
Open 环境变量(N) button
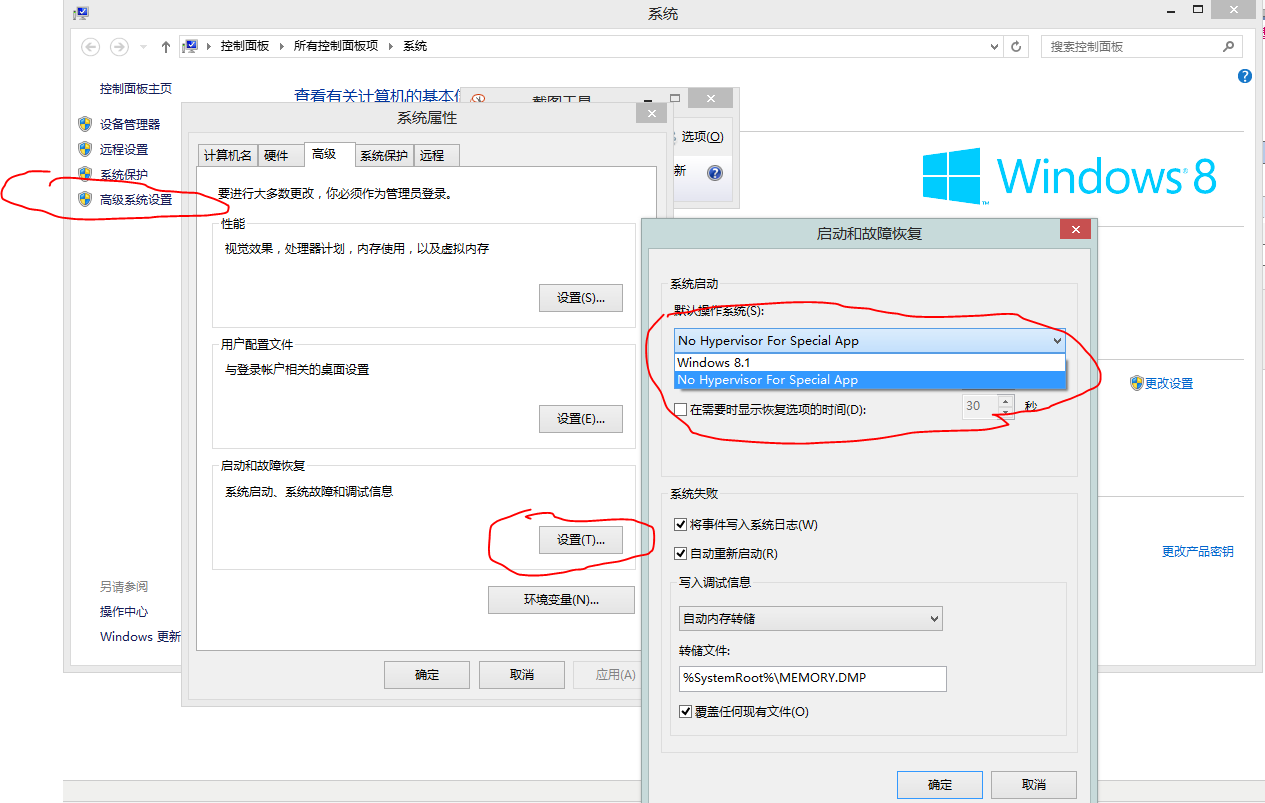click(561, 599)
